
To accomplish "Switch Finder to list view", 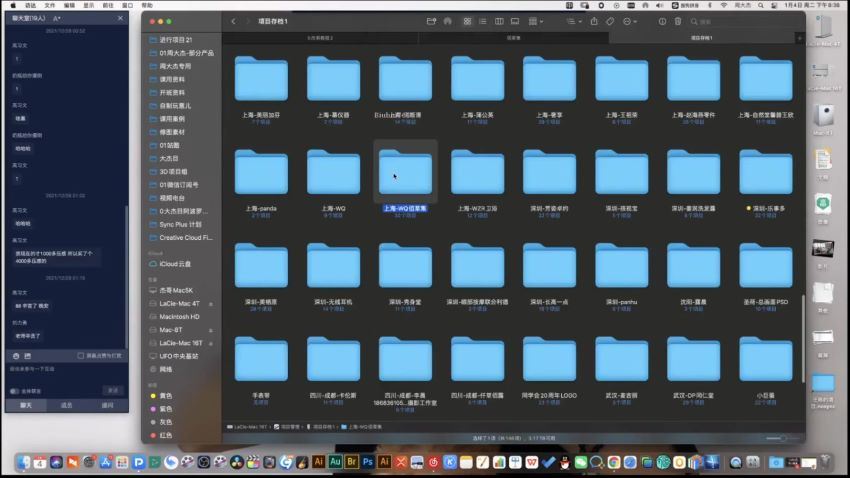I will coord(482,22).
